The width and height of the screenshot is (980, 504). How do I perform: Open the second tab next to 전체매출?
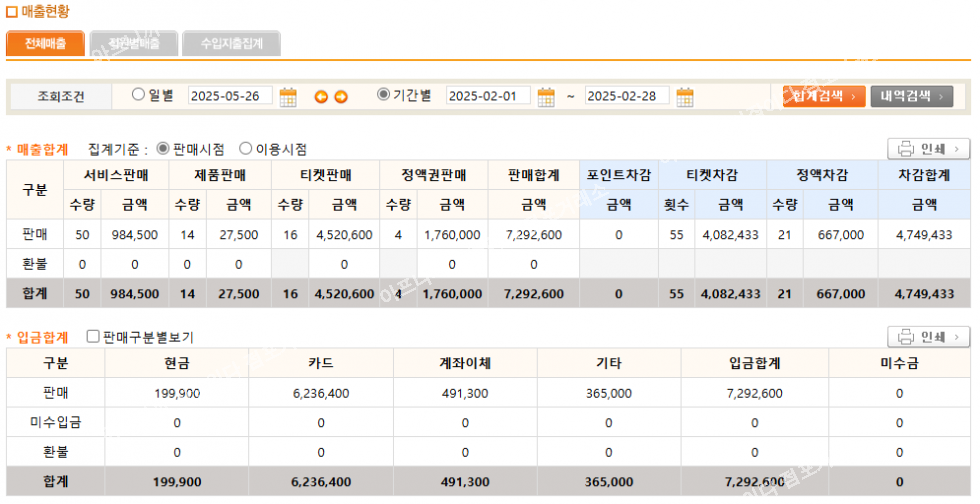point(134,43)
